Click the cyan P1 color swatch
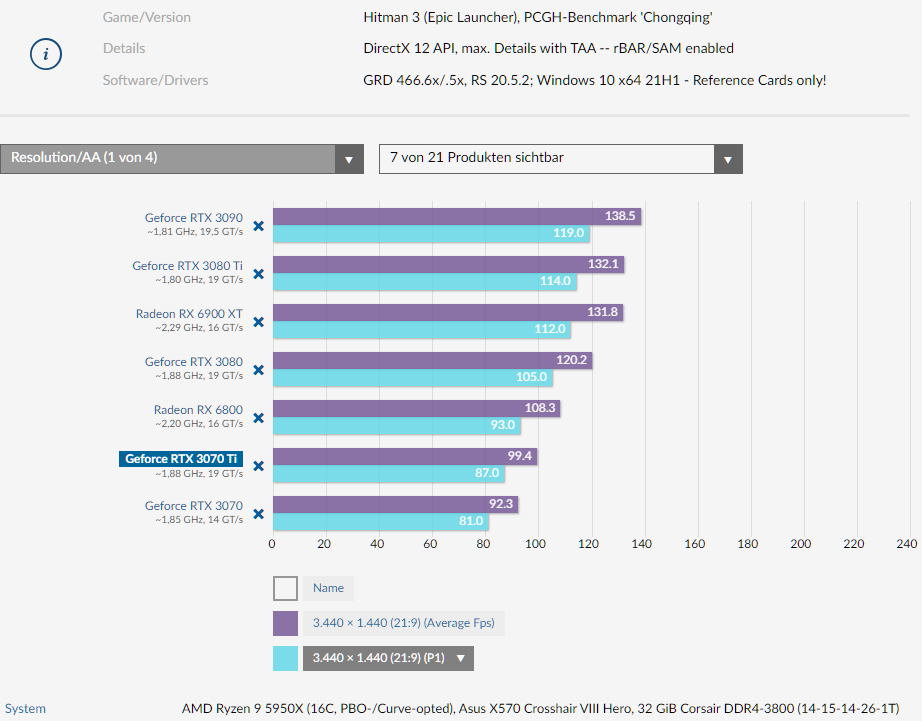Screen dimensions: 922x721 [285, 658]
